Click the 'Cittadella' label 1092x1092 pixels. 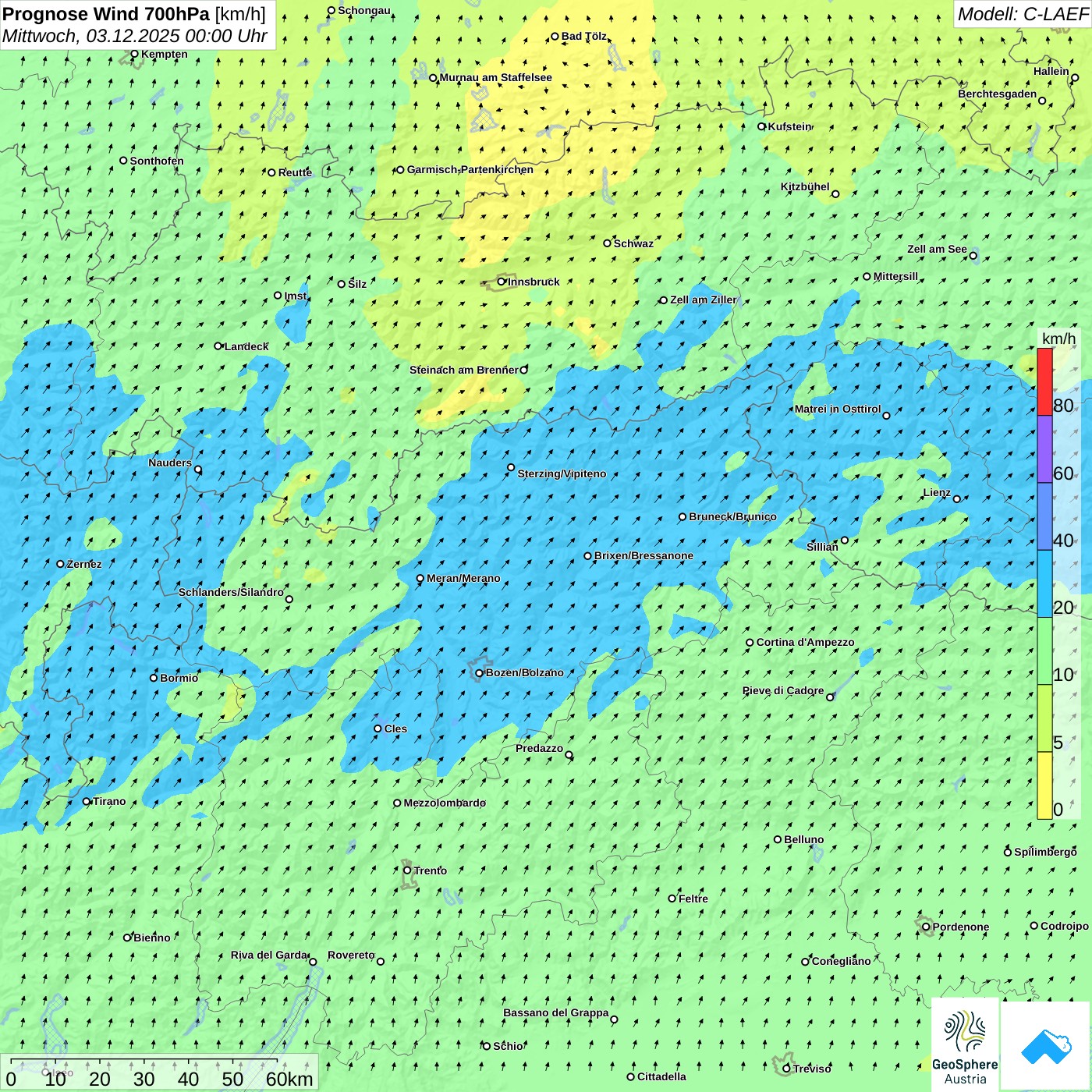661,1077
